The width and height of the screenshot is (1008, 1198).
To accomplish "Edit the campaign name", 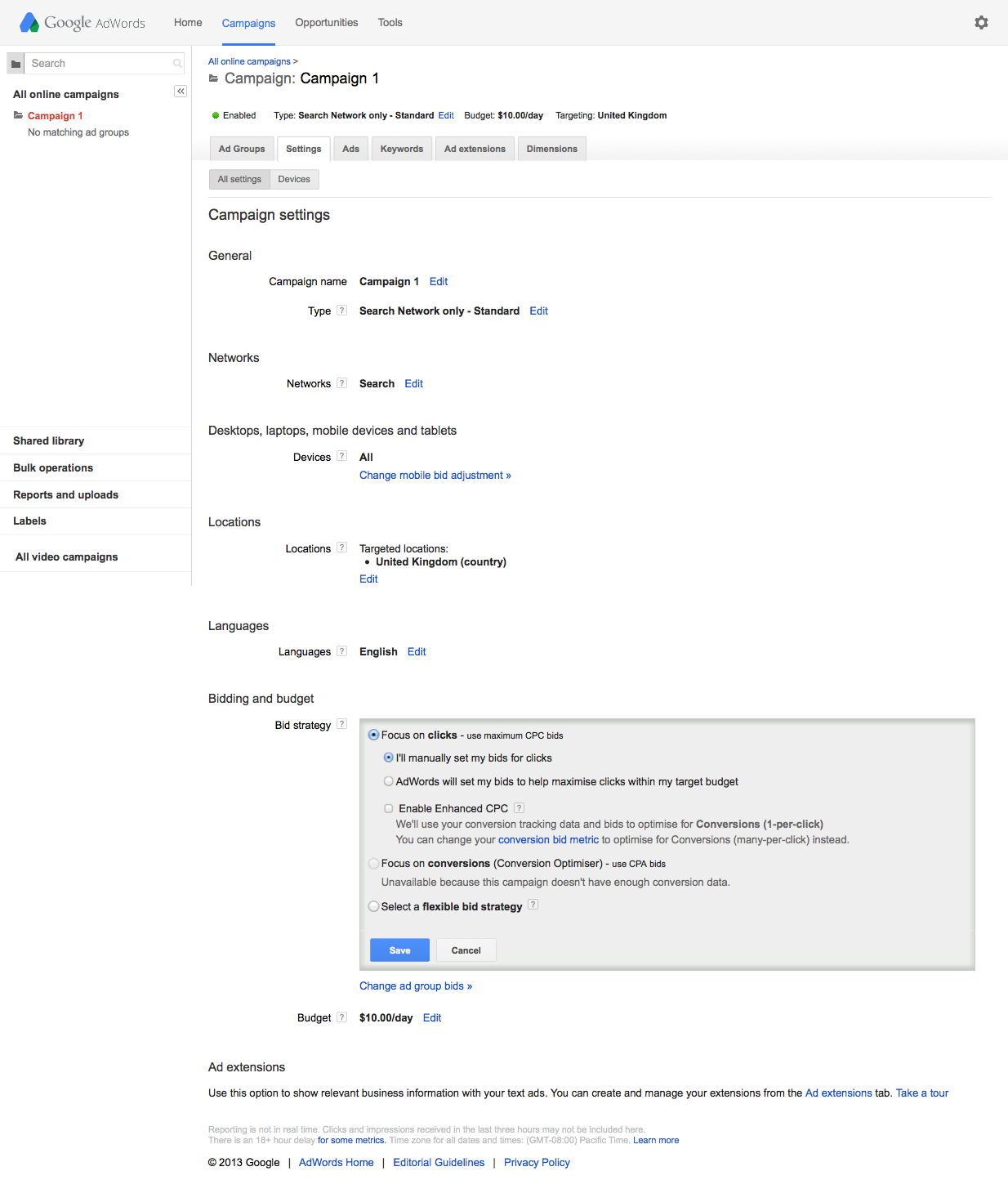I will point(439,281).
